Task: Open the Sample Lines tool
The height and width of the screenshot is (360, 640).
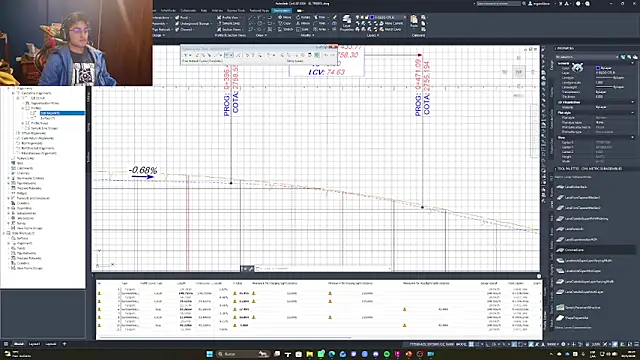Action: point(228,24)
